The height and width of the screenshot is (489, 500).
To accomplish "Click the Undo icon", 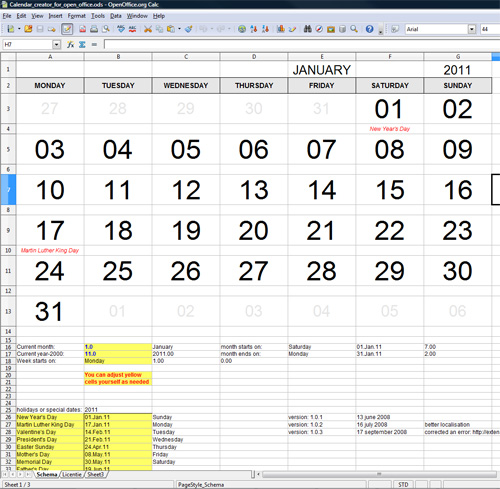I will click(x=203, y=29).
